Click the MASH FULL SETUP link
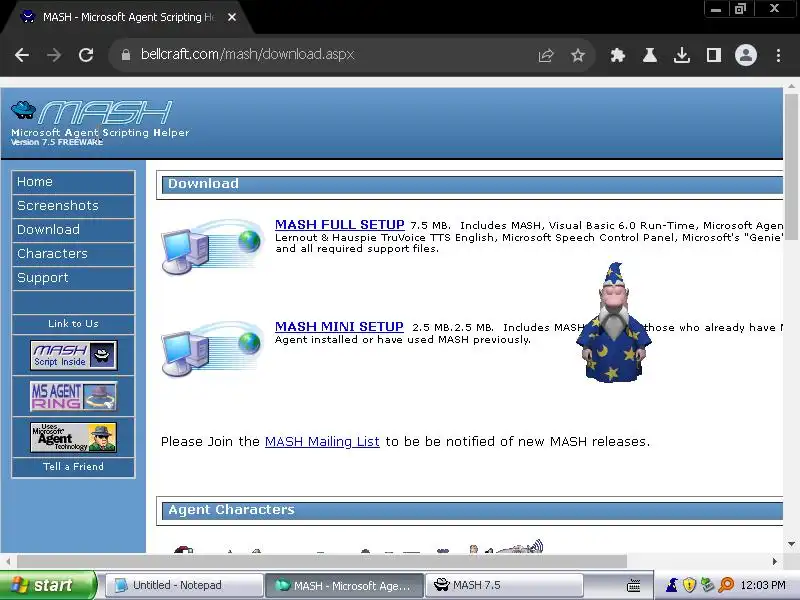This screenshot has width=800, height=600. click(339, 224)
